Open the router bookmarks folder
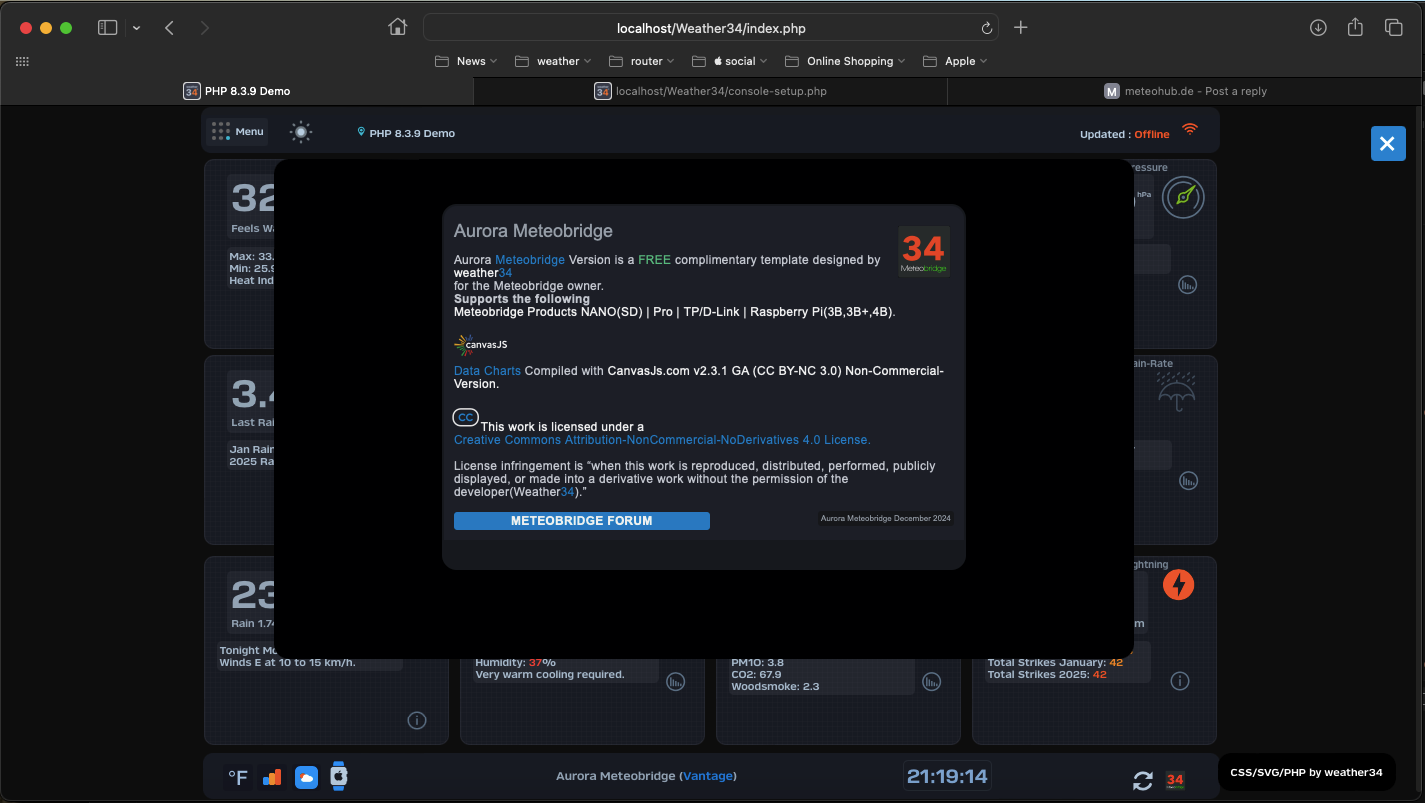The image size is (1425, 803). point(642,61)
